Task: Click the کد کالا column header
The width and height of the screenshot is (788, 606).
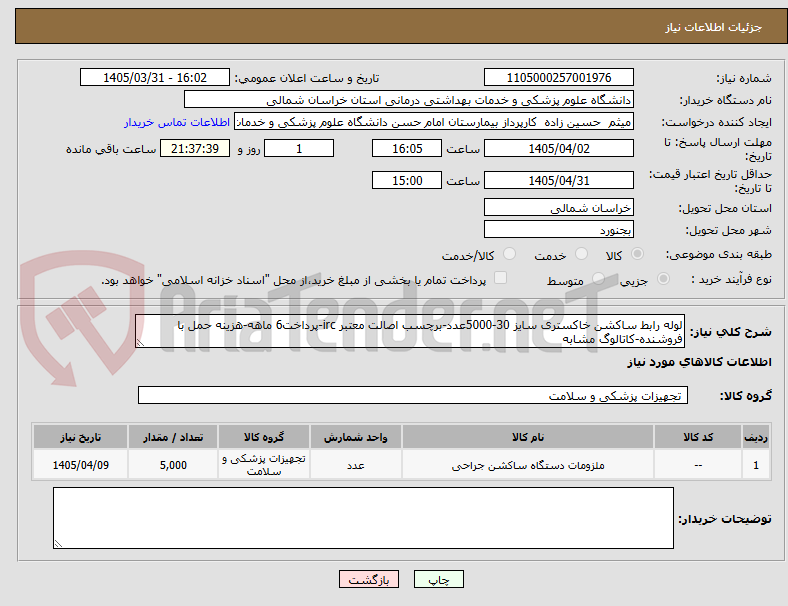Action: click(698, 437)
